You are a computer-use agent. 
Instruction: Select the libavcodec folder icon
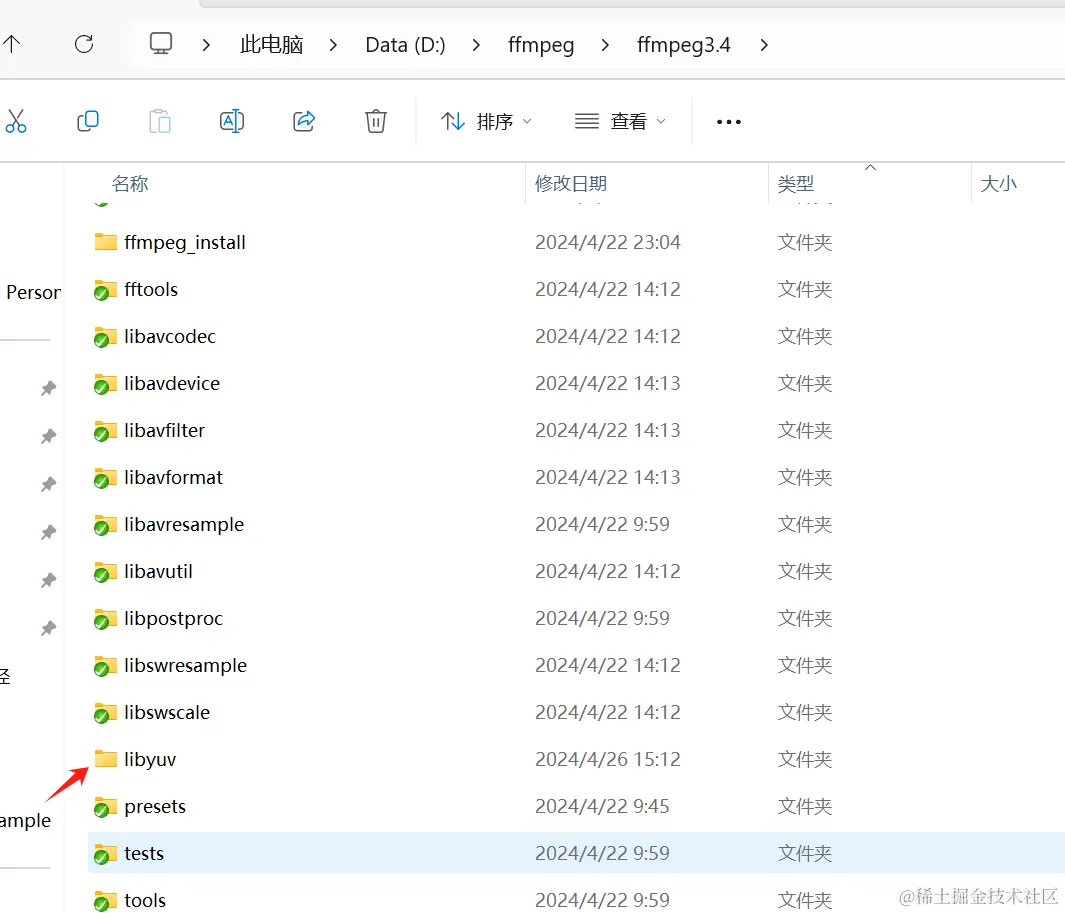pos(105,336)
